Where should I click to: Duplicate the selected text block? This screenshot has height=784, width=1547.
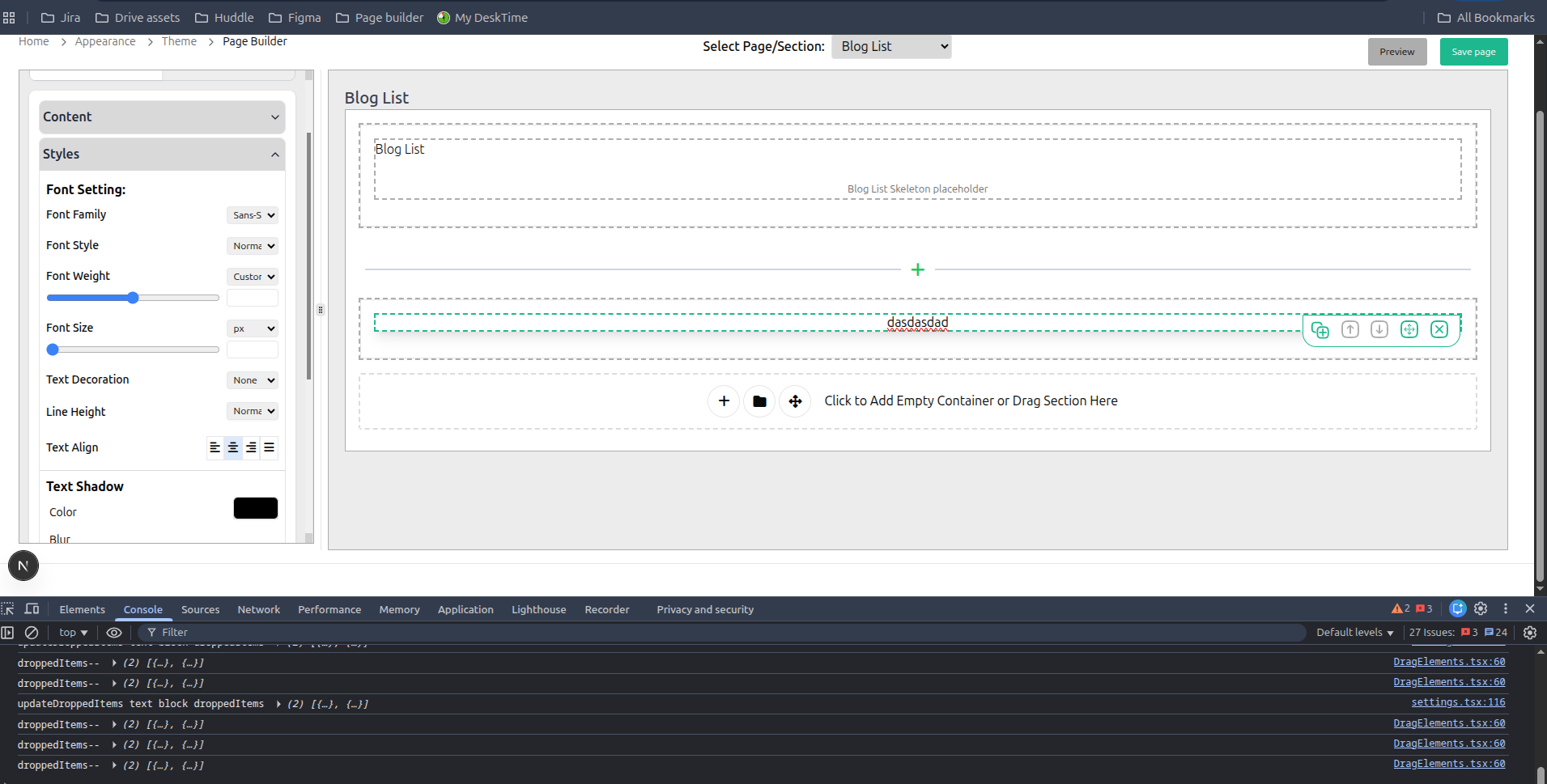[x=1320, y=330]
